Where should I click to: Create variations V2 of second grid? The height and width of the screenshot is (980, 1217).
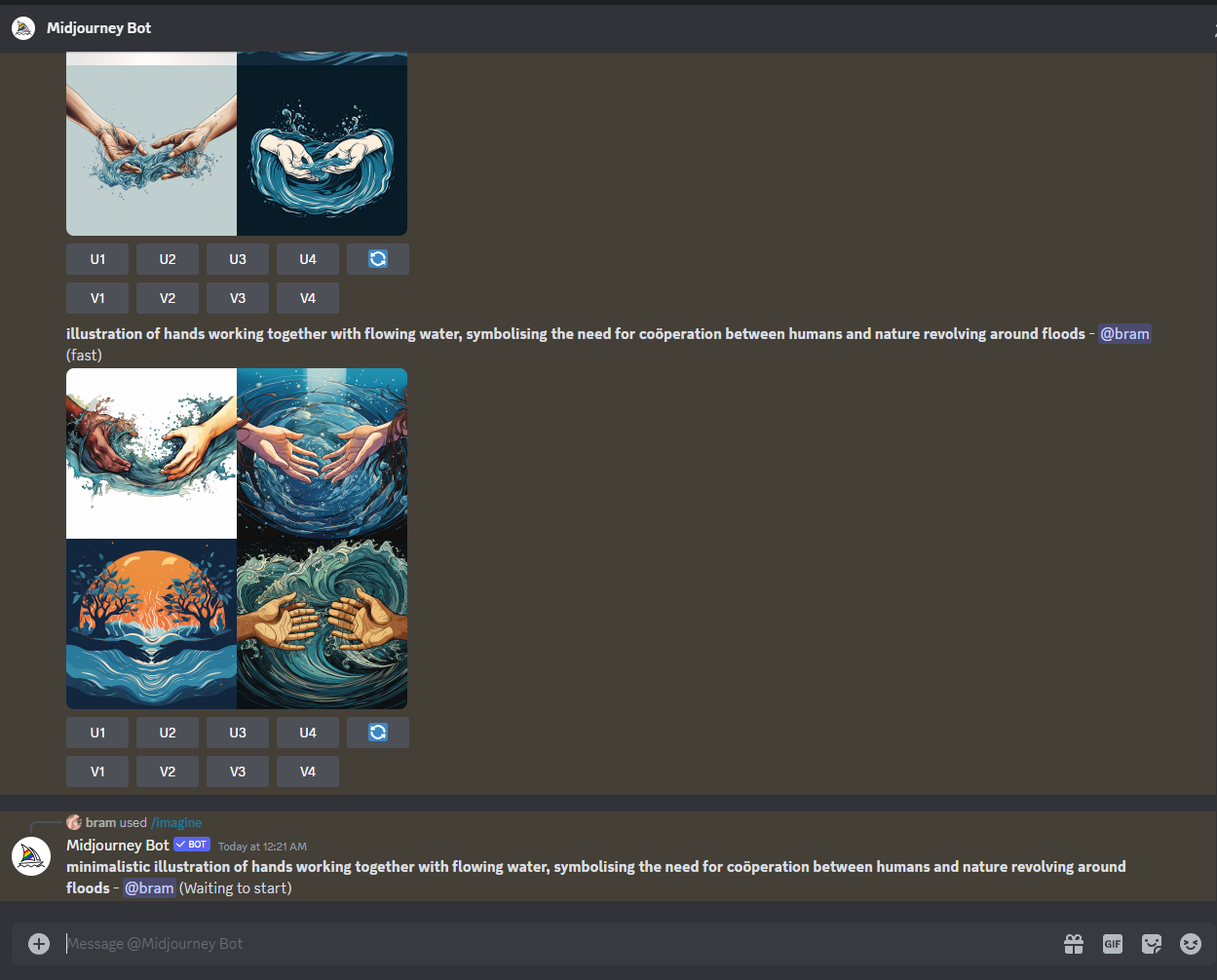(x=168, y=772)
